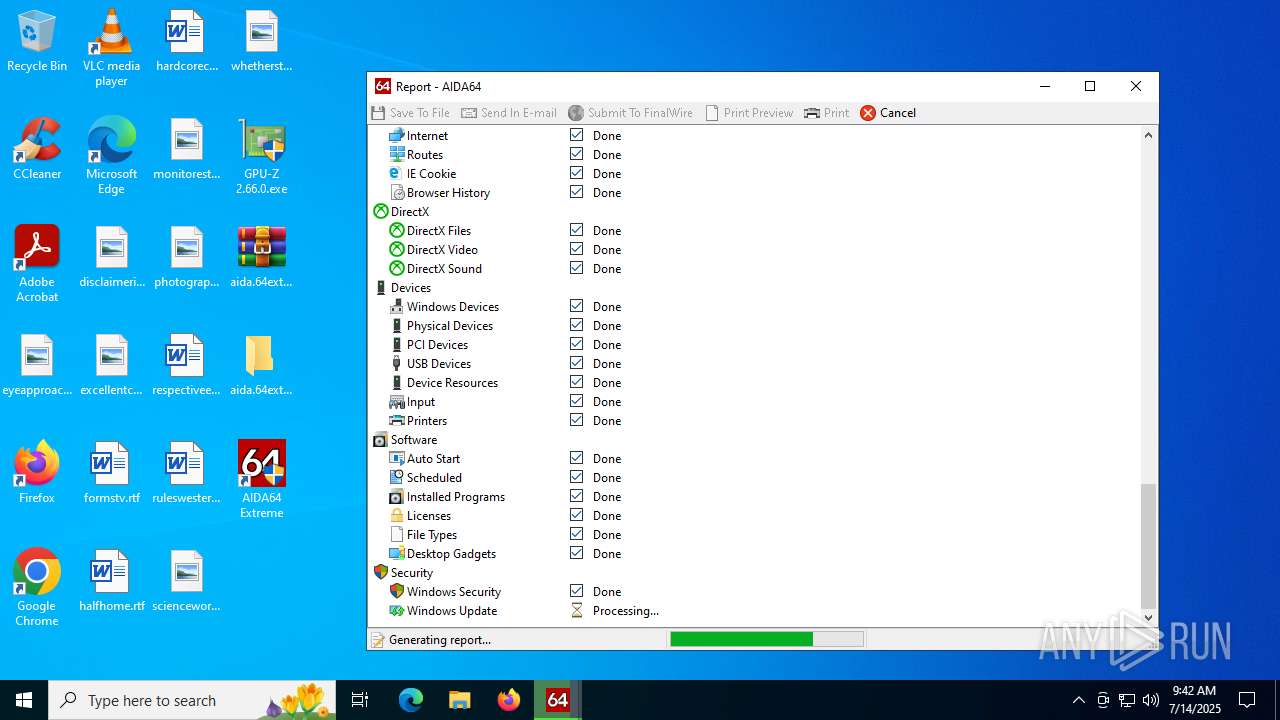Select the GPU-Z 2.66.0.exe desktop icon

point(261,157)
